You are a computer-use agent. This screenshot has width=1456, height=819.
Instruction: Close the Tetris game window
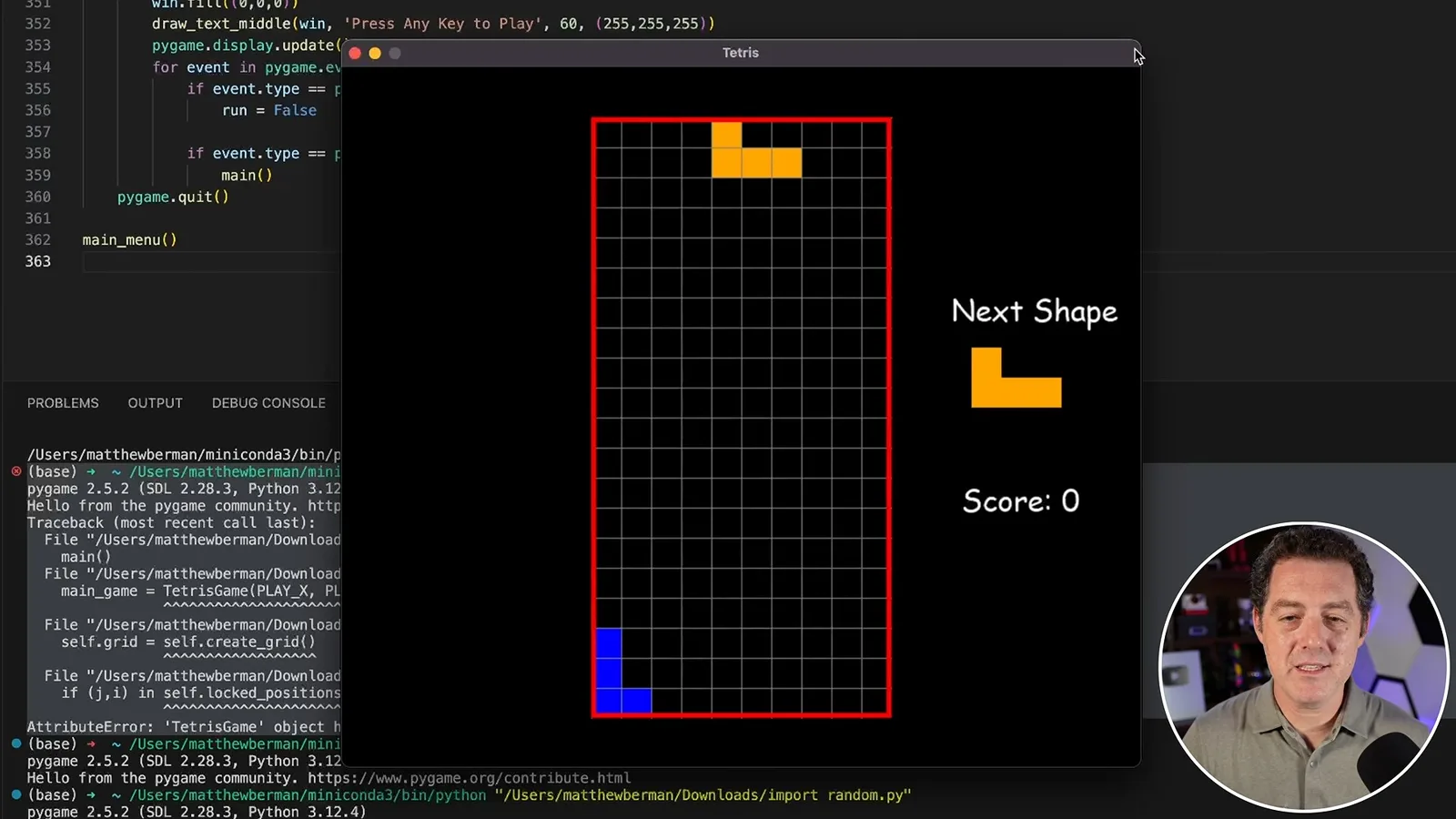tap(355, 54)
